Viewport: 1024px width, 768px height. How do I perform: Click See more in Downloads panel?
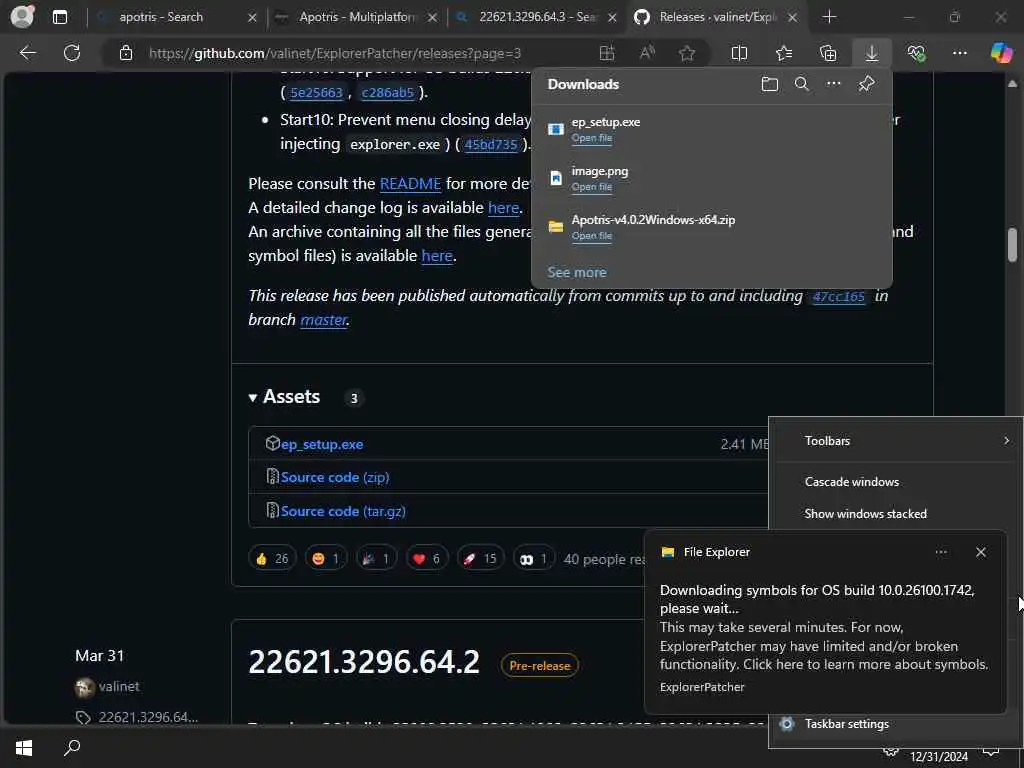tap(577, 272)
